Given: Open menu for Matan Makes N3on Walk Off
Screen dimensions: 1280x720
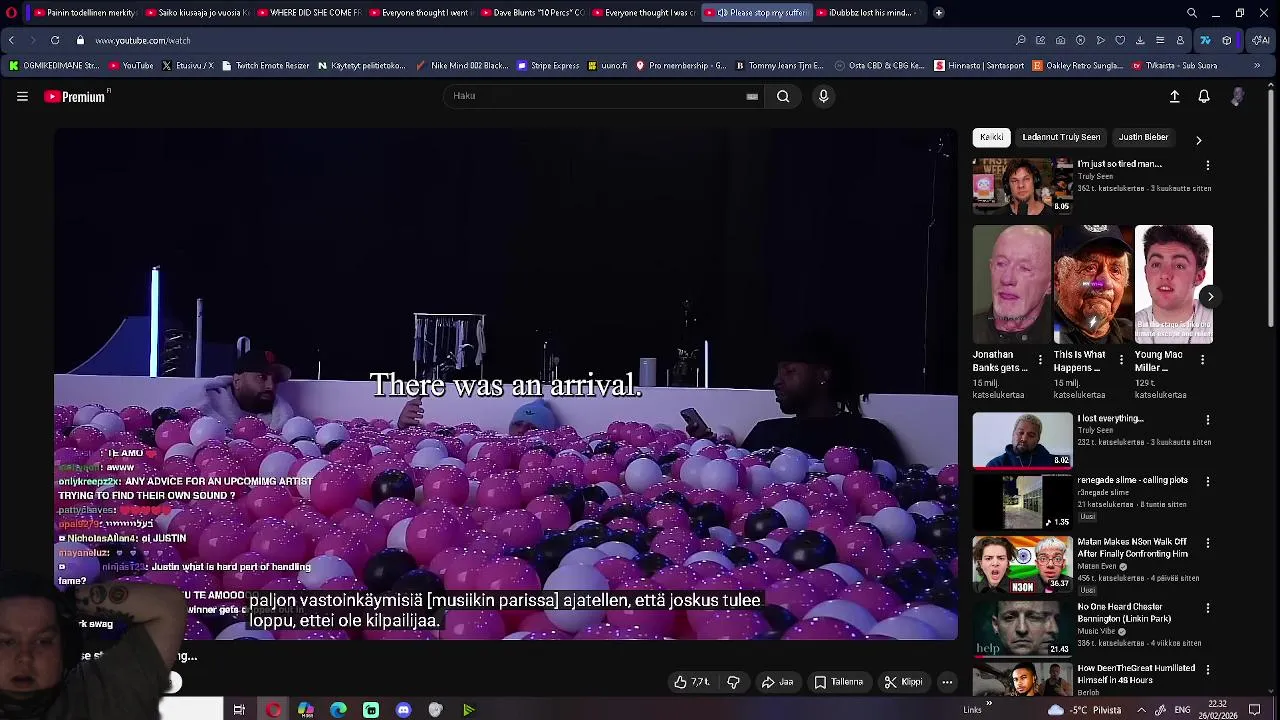Looking at the screenshot, I should (x=1207, y=543).
